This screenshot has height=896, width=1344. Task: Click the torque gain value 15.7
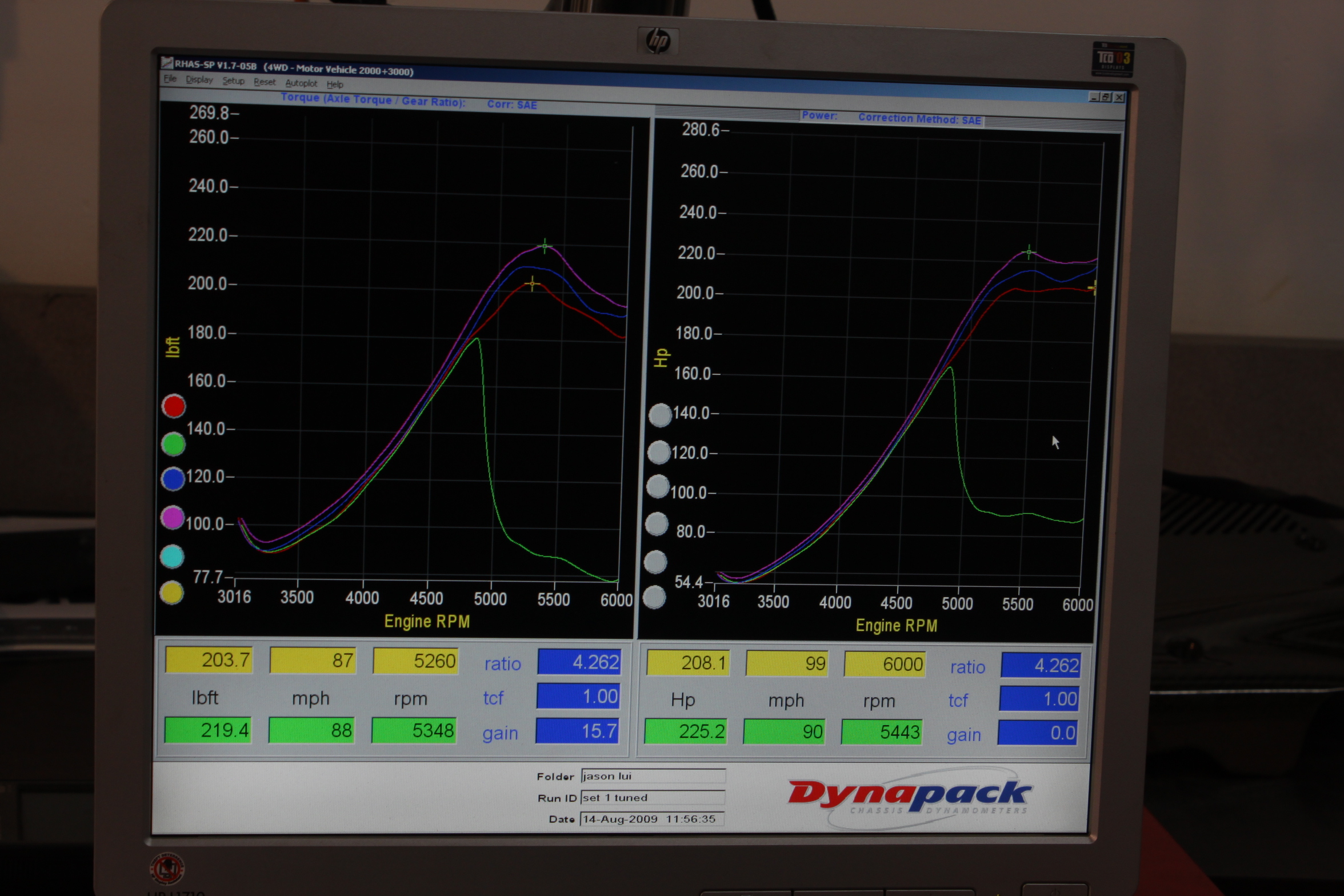point(577,731)
